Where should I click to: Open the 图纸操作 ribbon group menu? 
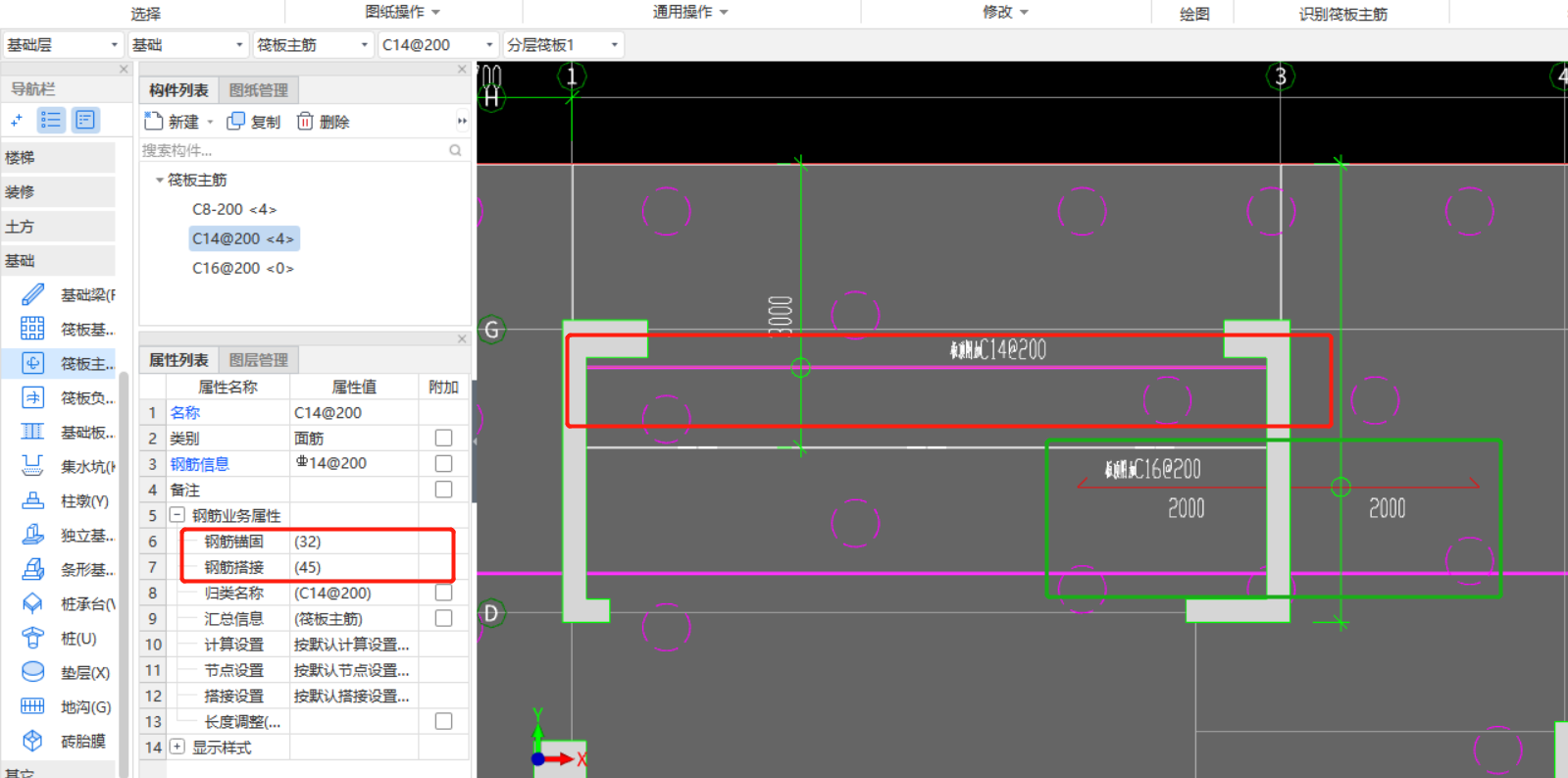tap(403, 12)
